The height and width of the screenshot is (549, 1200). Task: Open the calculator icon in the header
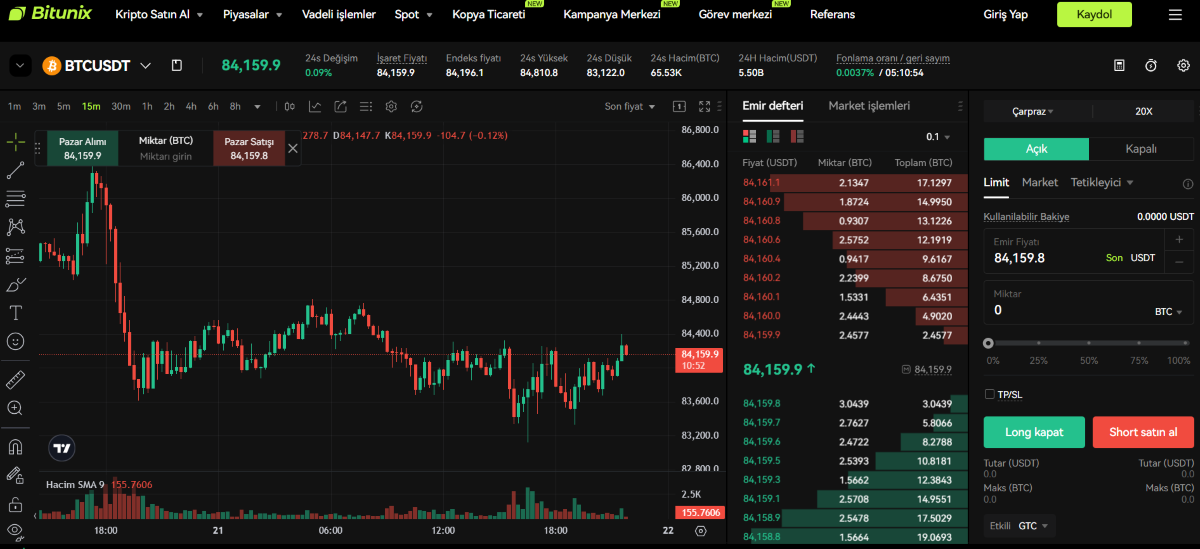click(1120, 65)
